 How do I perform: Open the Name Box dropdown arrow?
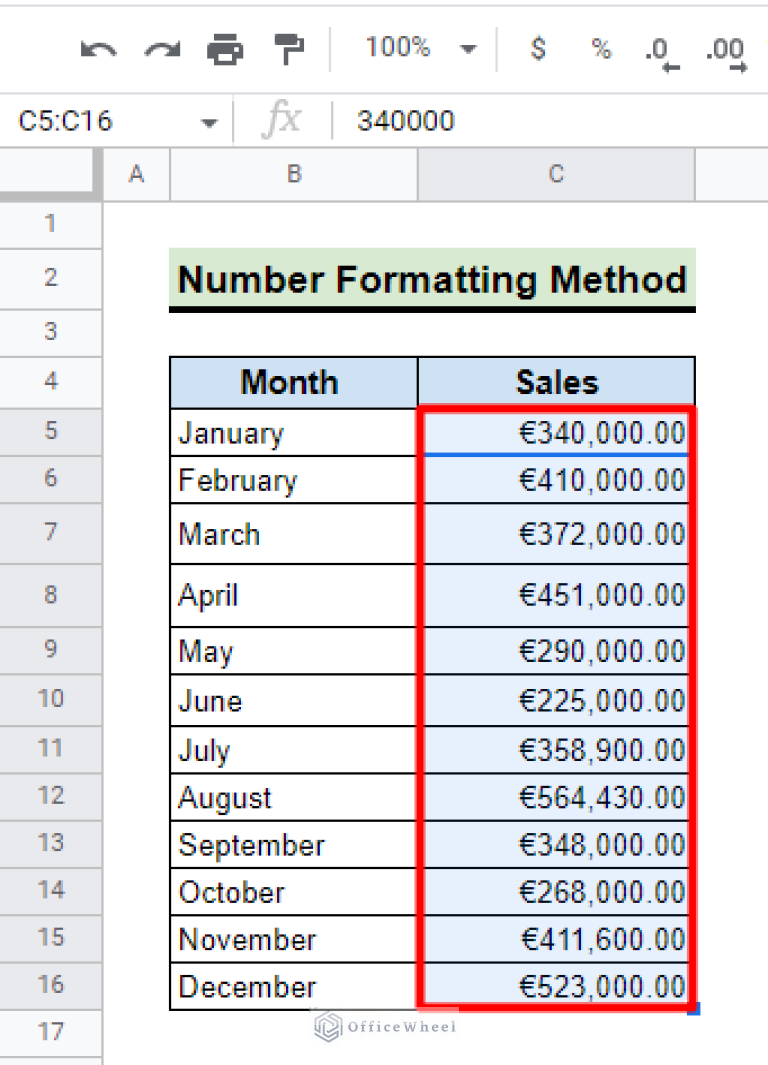click(209, 120)
